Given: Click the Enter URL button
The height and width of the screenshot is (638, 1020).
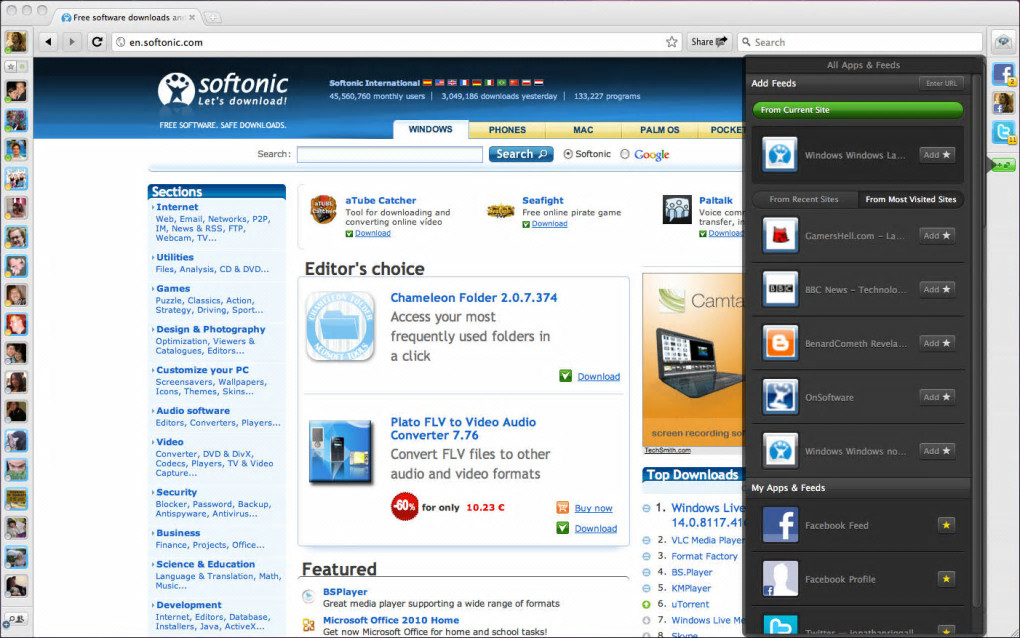Looking at the screenshot, I should point(941,83).
